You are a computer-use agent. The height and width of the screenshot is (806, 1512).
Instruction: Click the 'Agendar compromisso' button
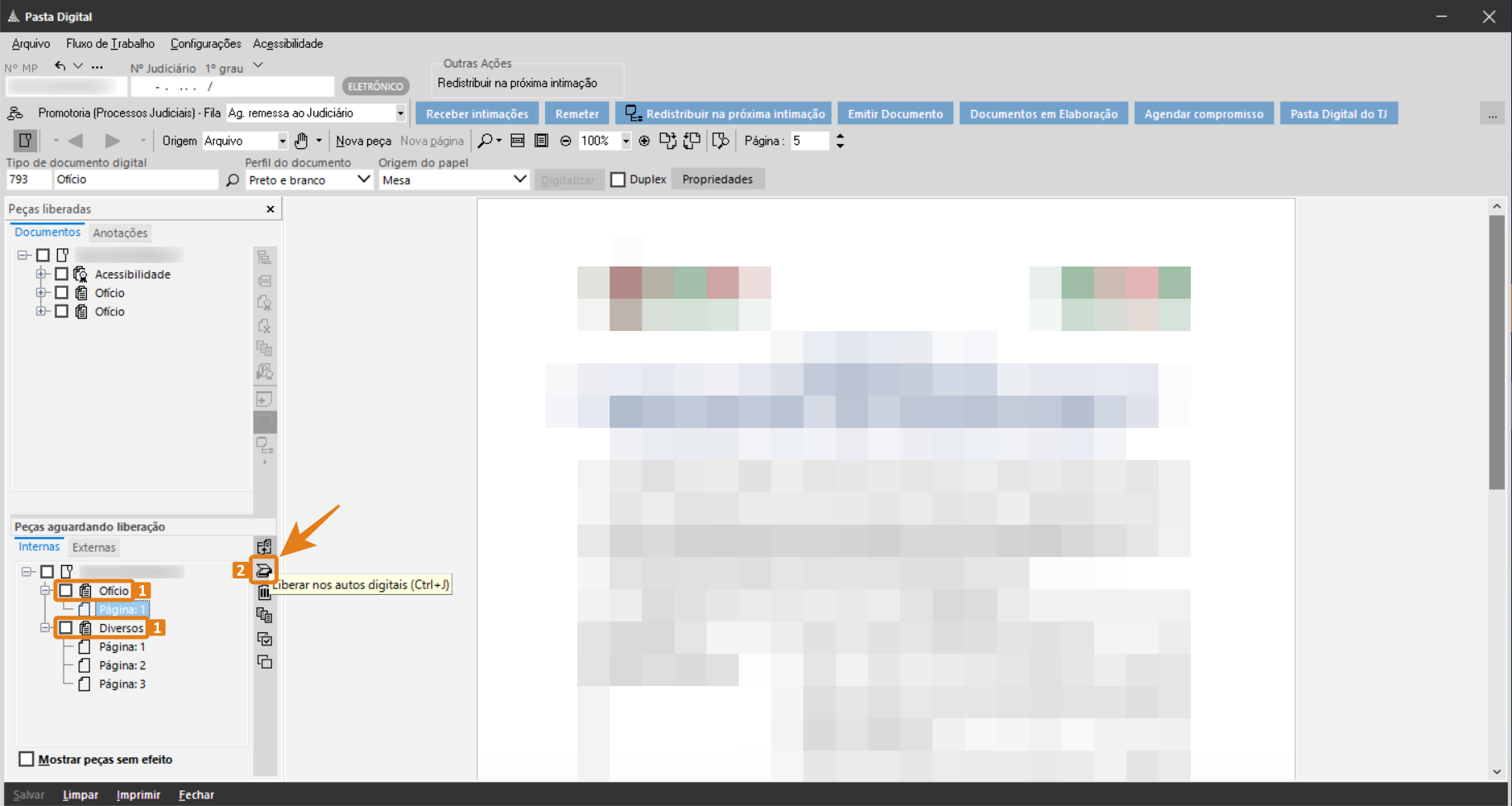(x=1204, y=114)
